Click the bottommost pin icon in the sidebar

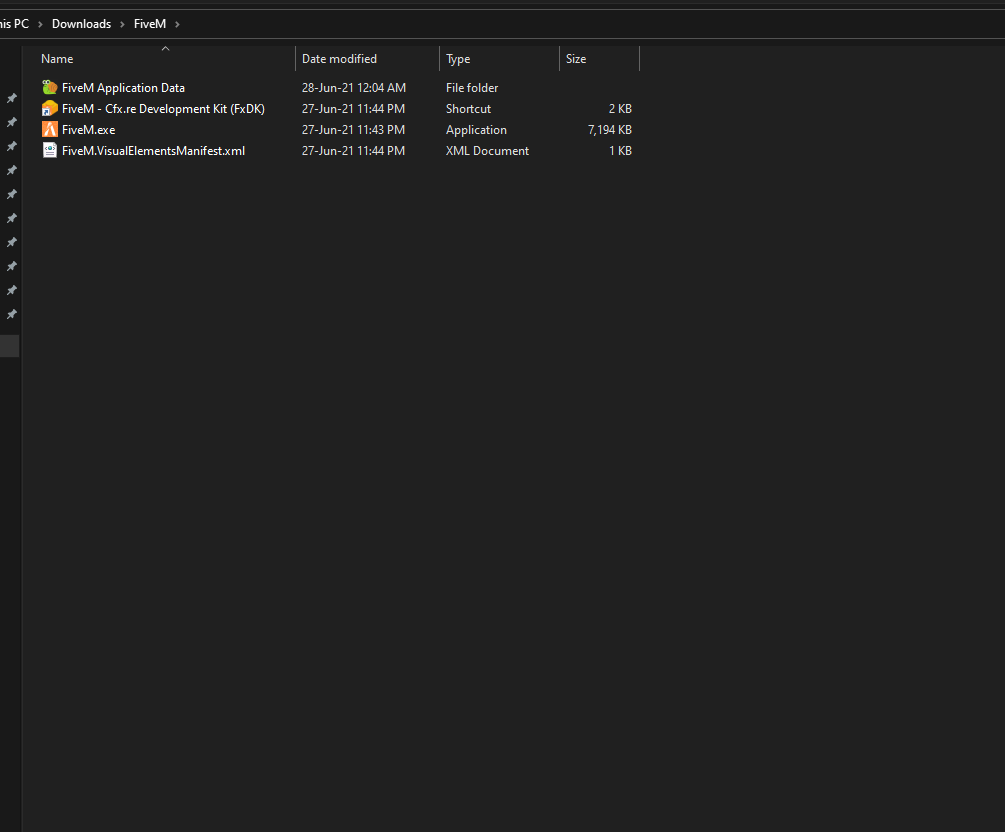(11, 314)
